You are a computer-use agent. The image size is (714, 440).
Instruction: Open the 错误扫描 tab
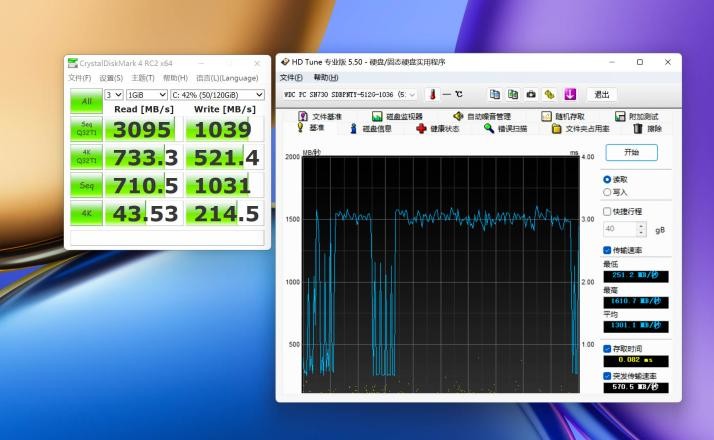(505, 128)
